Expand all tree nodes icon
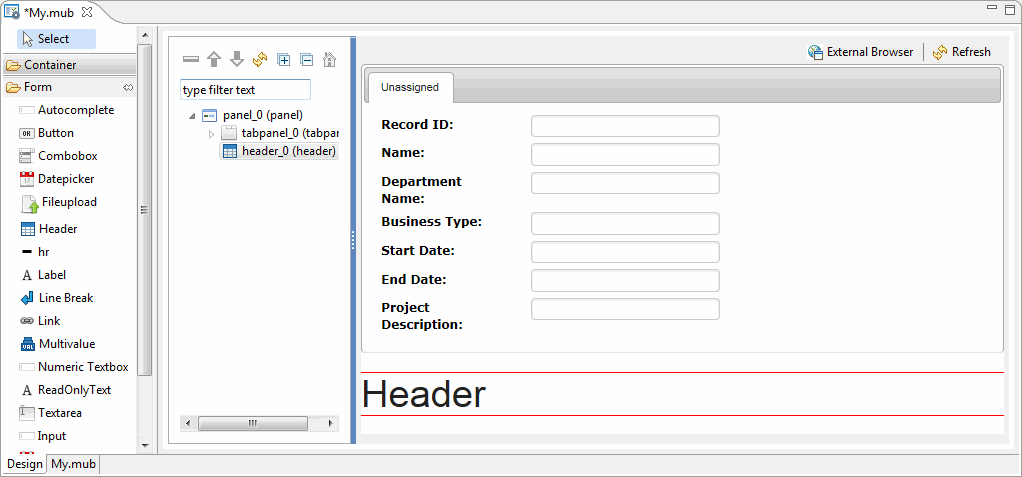The height and width of the screenshot is (477, 1022). click(x=284, y=59)
